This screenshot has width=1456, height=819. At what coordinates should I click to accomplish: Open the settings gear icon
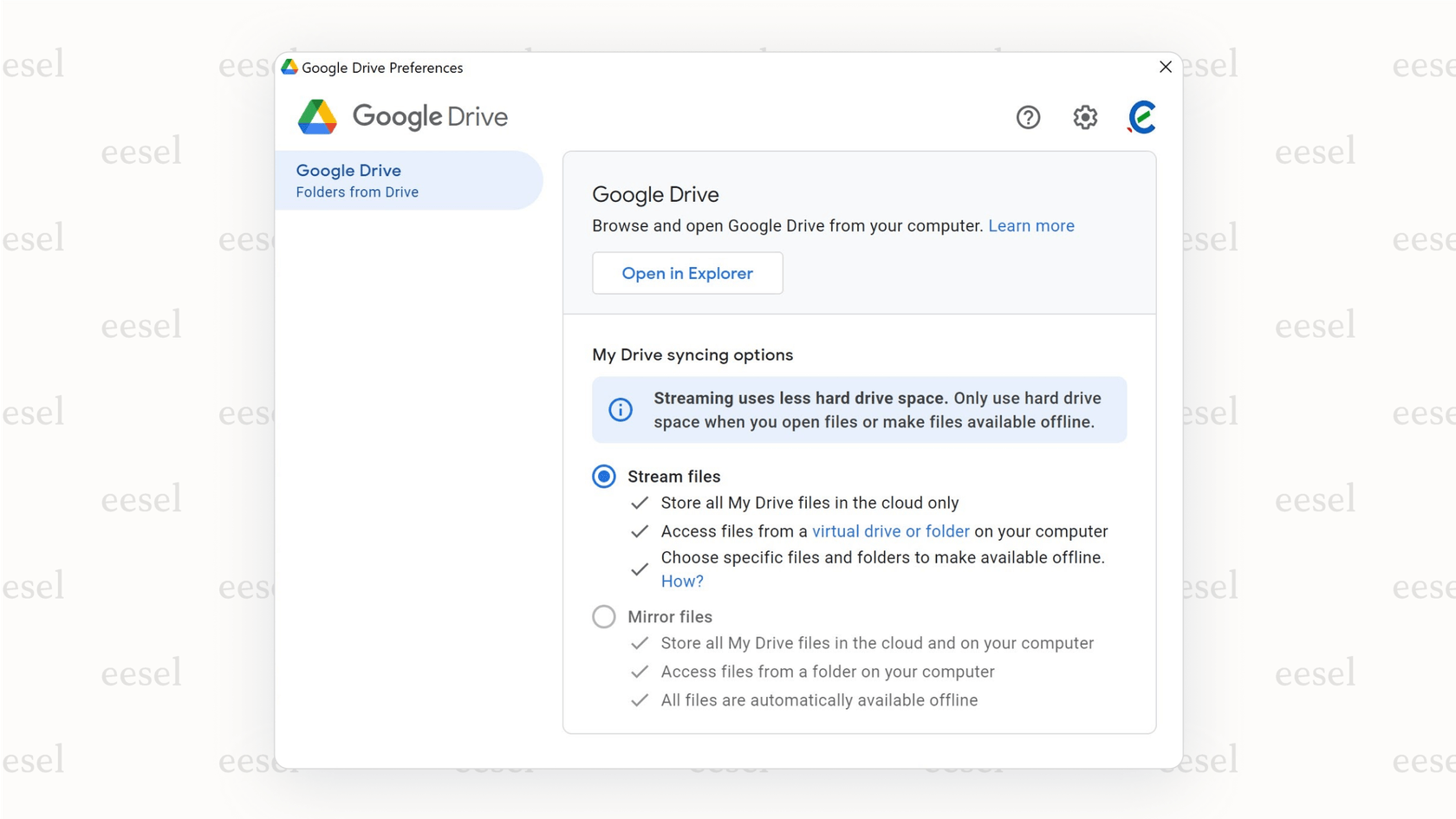tap(1085, 117)
